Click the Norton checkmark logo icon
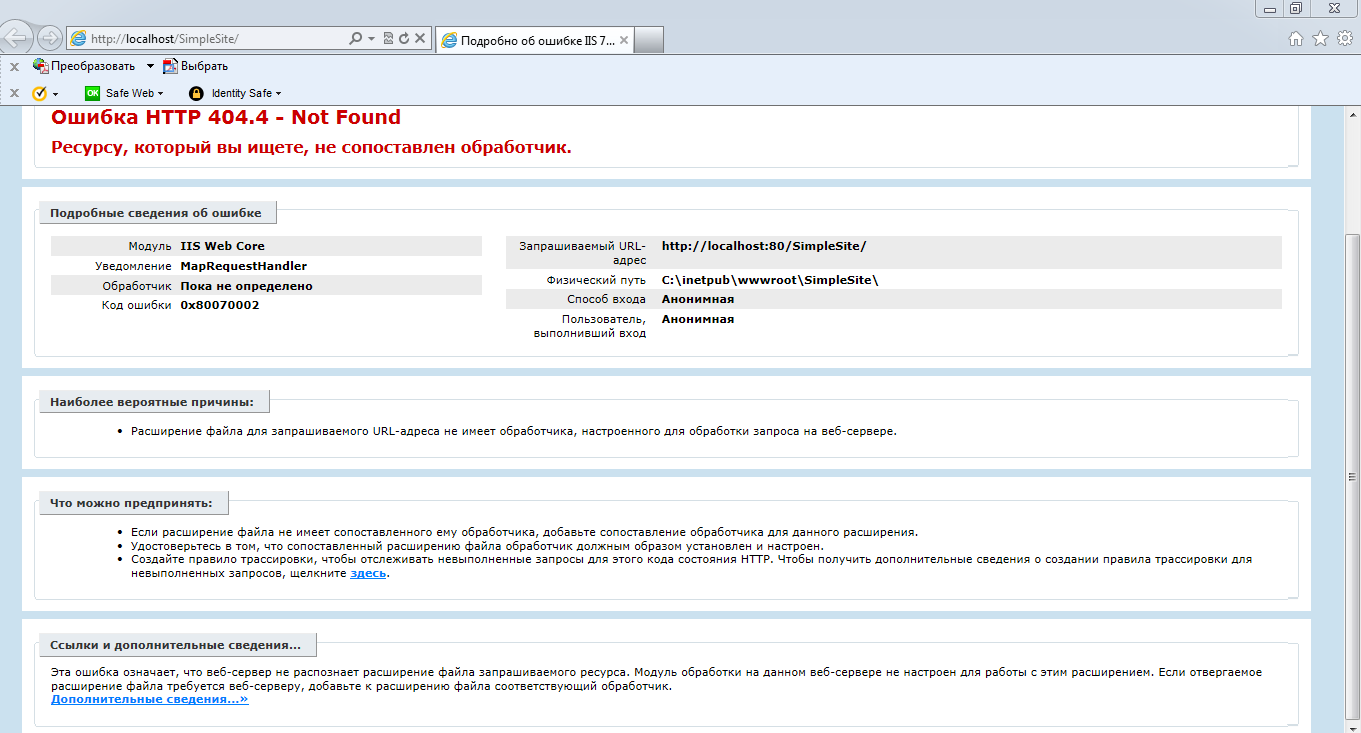Image resolution: width=1361 pixels, height=733 pixels. (x=40, y=93)
